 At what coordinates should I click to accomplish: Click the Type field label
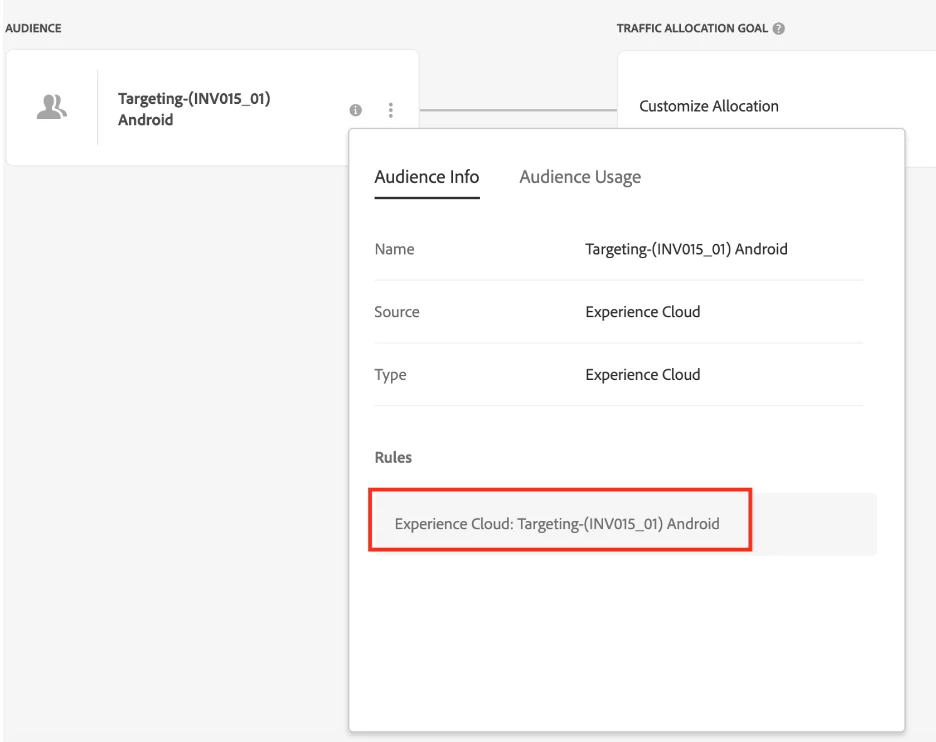(390, 375)
